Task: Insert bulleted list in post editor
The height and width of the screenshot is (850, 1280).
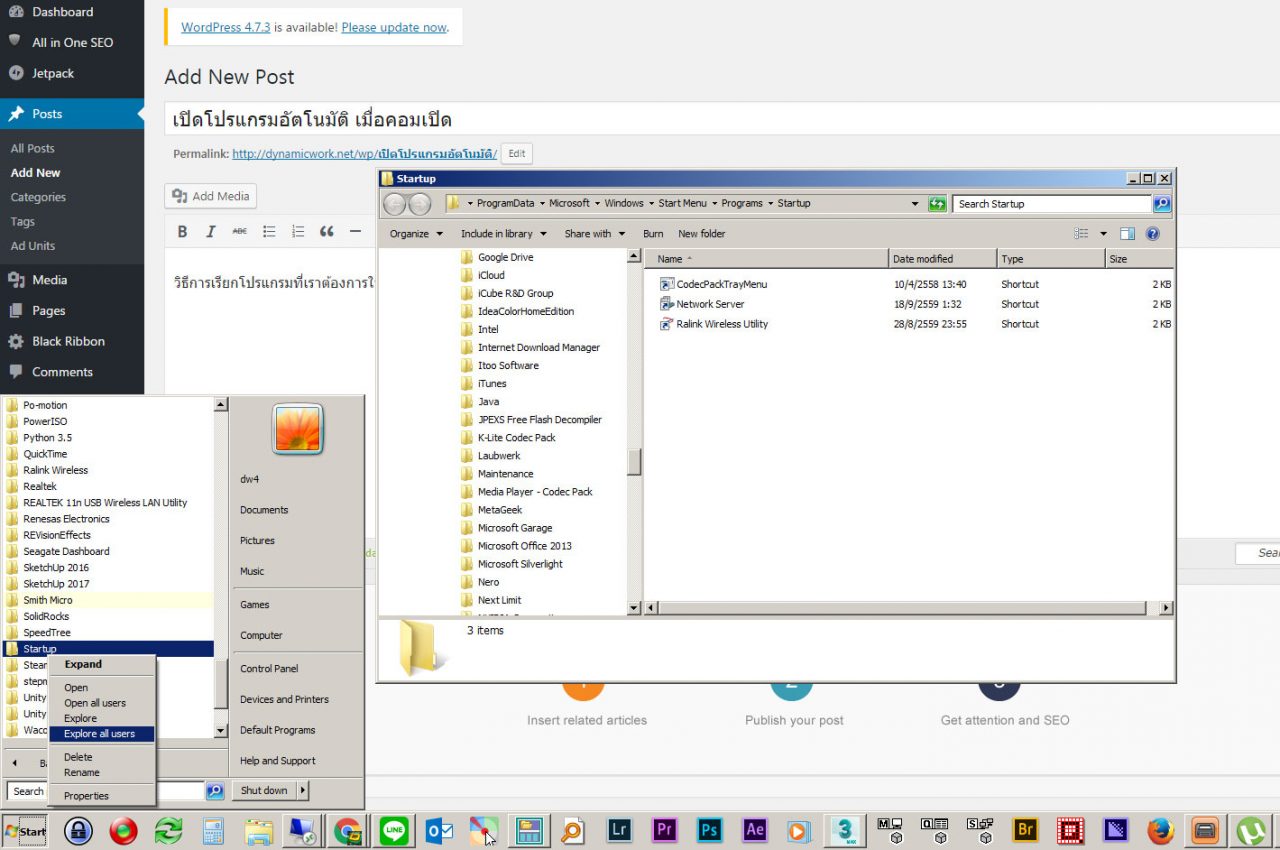Action: pos(269,232)
